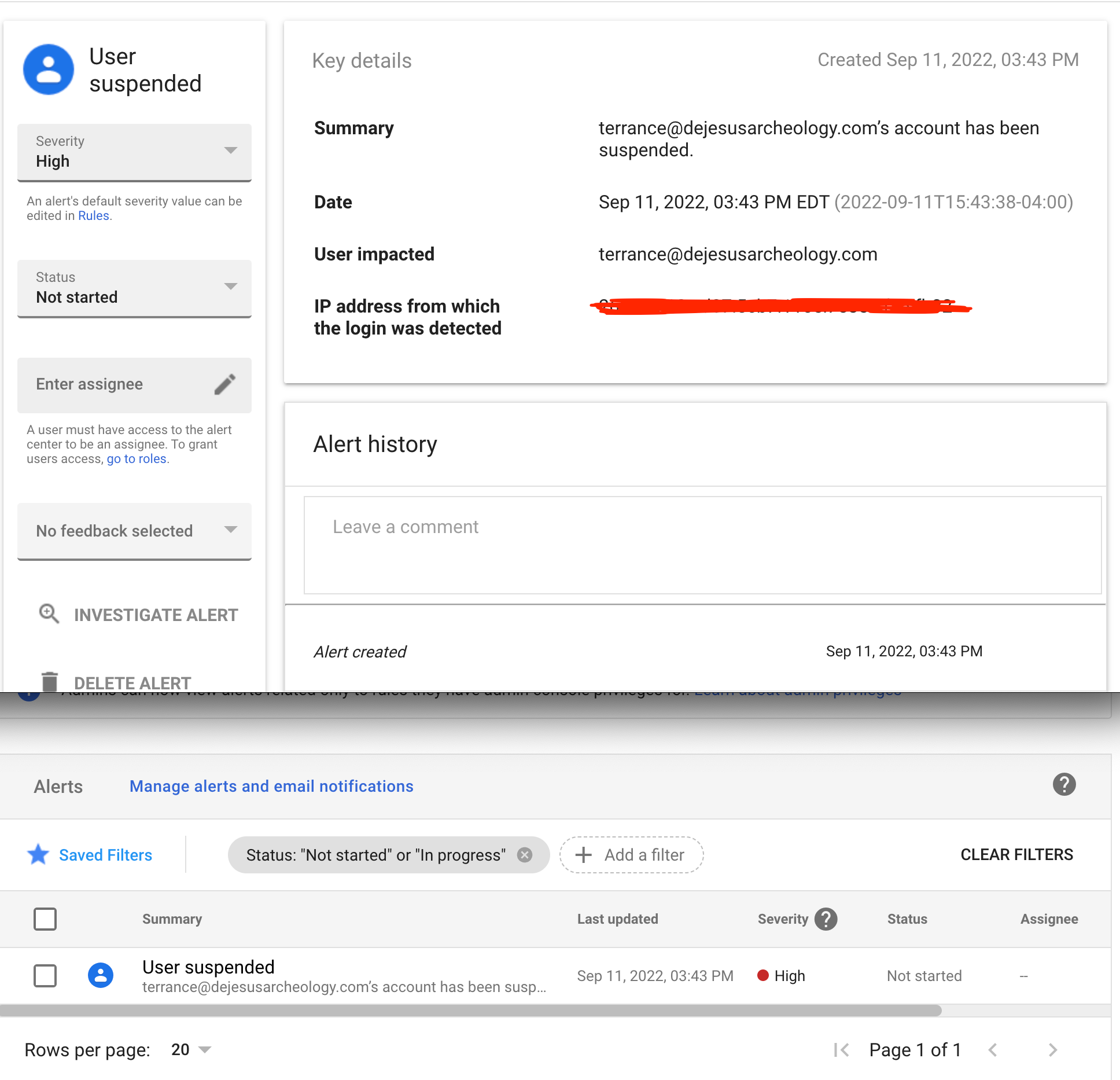Check the User suspended alert row checkbox
This screenshot has height=1080, width=1120.
pos(45,976)
